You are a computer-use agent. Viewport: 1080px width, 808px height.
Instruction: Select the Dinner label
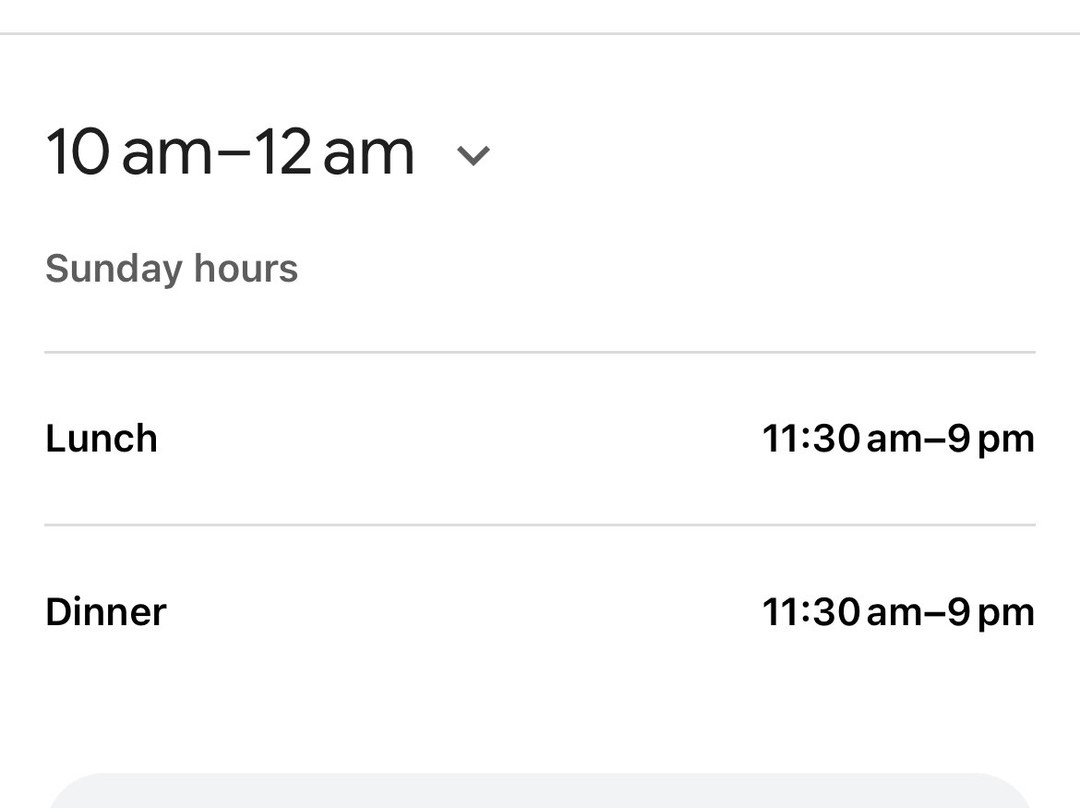(x=106, y=612)
